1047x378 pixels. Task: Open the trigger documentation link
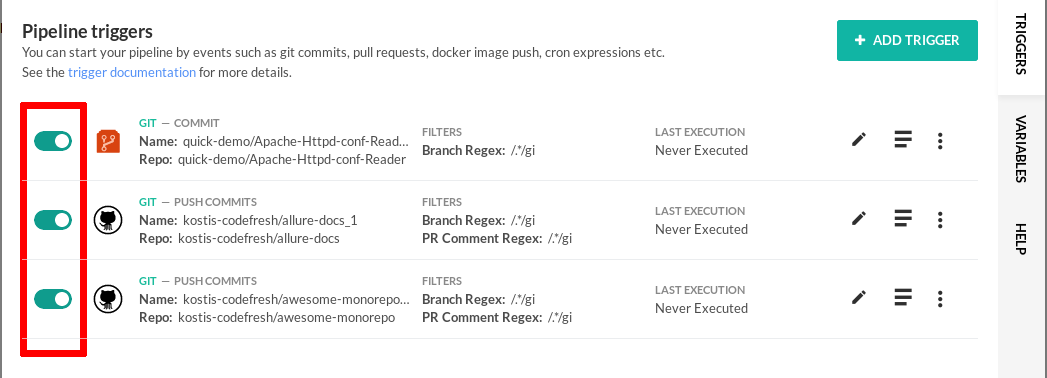pyautogui.click(x=132, y=72)
